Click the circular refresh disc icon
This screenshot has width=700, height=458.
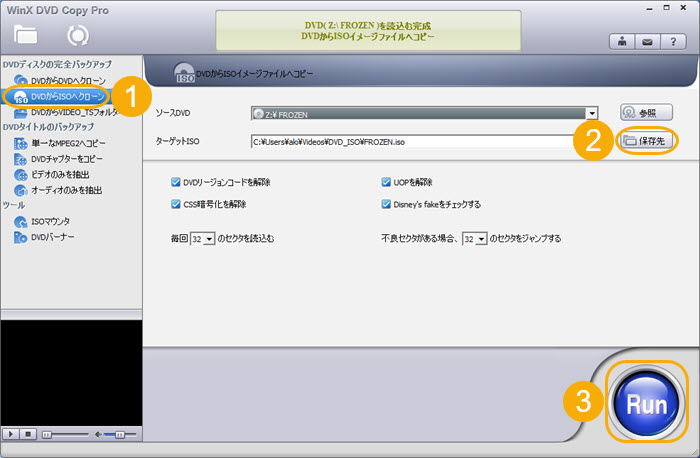(x=78, y=35)
